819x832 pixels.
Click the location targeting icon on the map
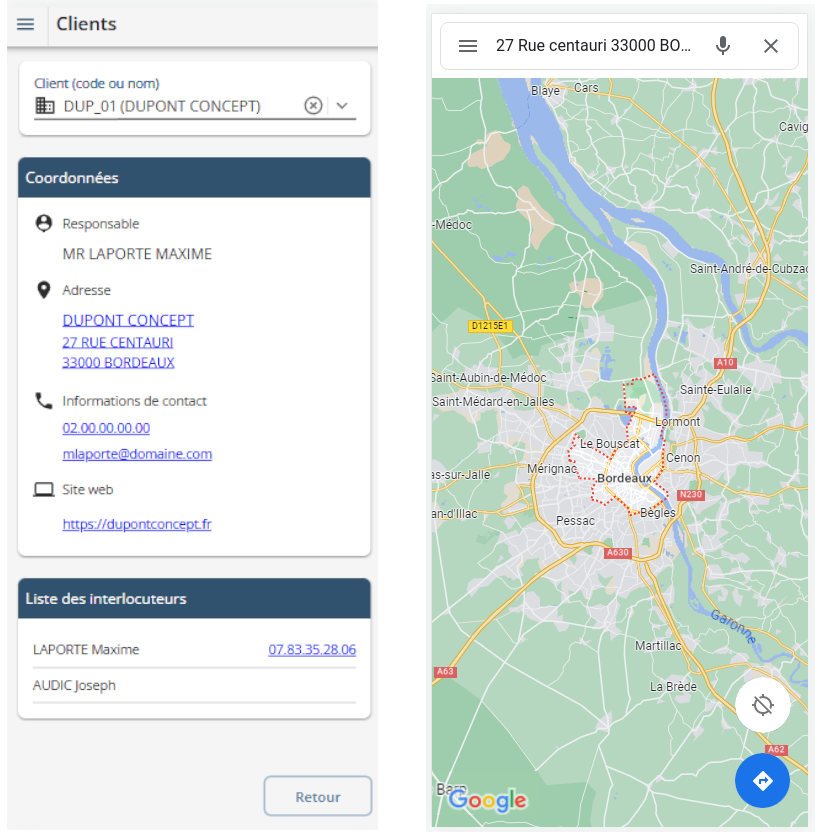(762, 705)
